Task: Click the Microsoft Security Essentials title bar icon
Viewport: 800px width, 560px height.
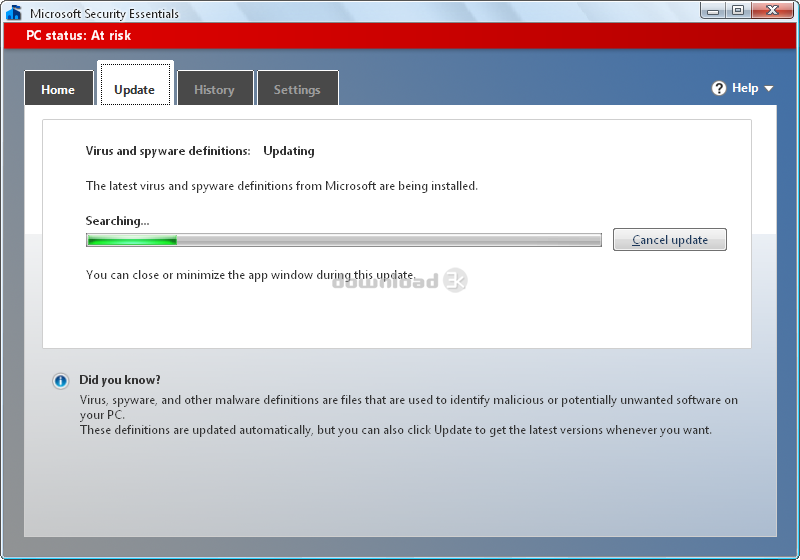Action: coord(14,13)
